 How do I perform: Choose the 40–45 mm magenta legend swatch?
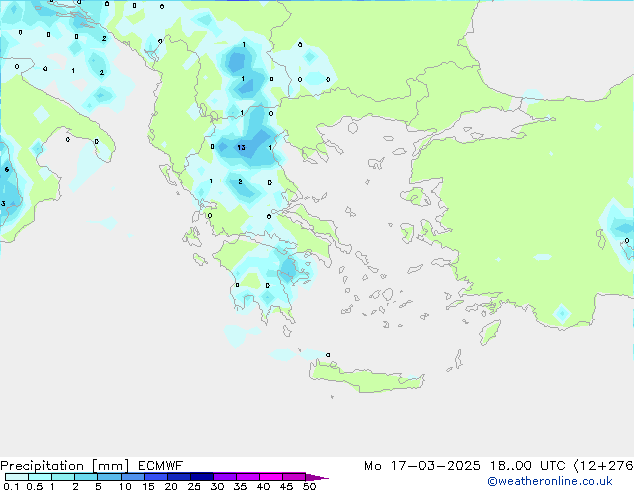271,477
